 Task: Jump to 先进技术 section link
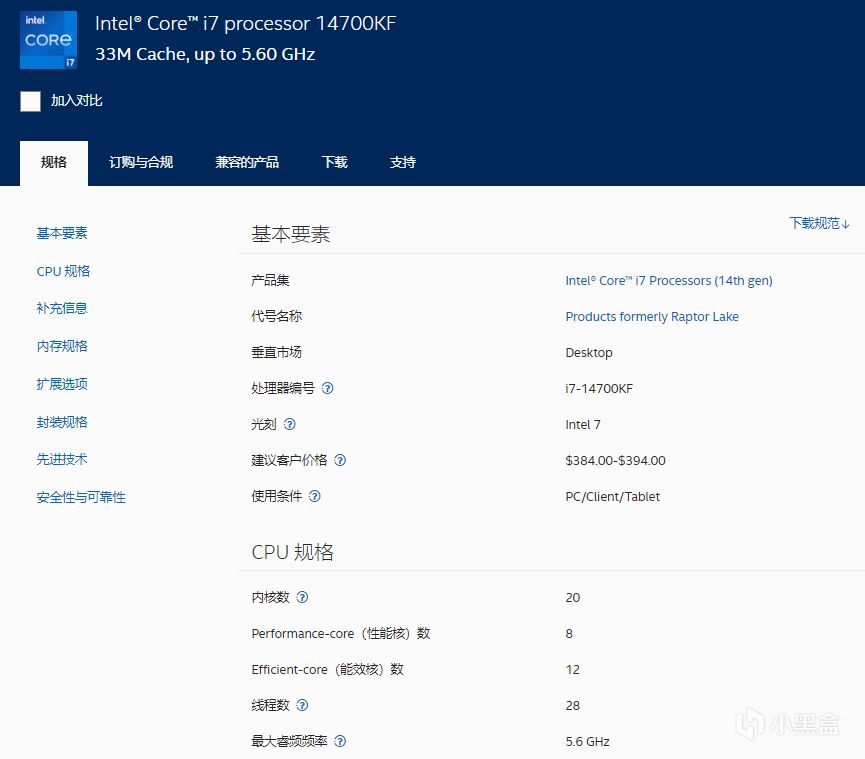click(x=62, y=459)
